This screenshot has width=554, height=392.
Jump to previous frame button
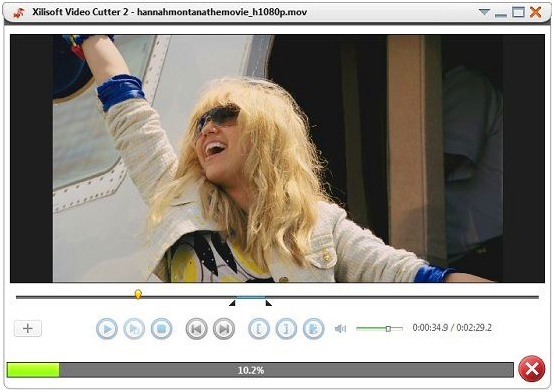click(x=196, y=329)
